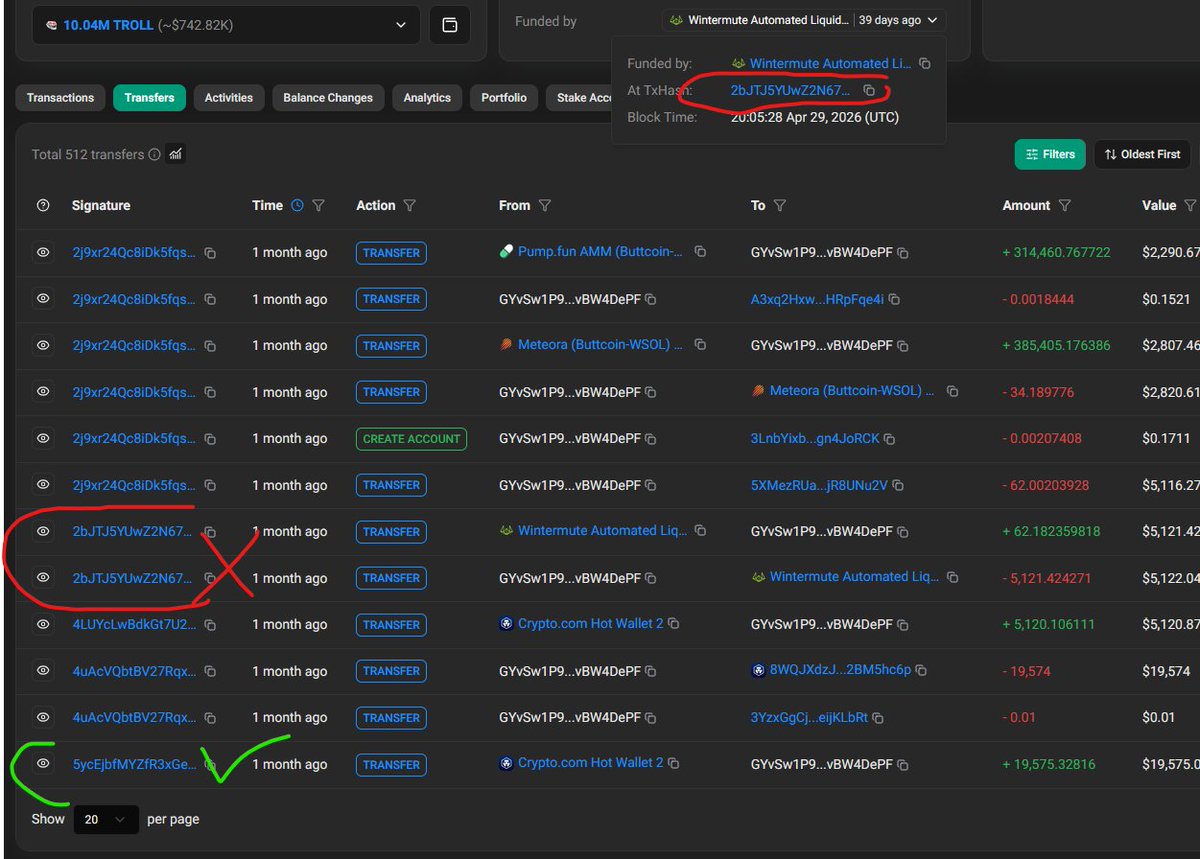This screenshot has width=1200, height=859.
Task: Copy Meteora From address on +385,405.176386 row
Action: coord(700,345)
